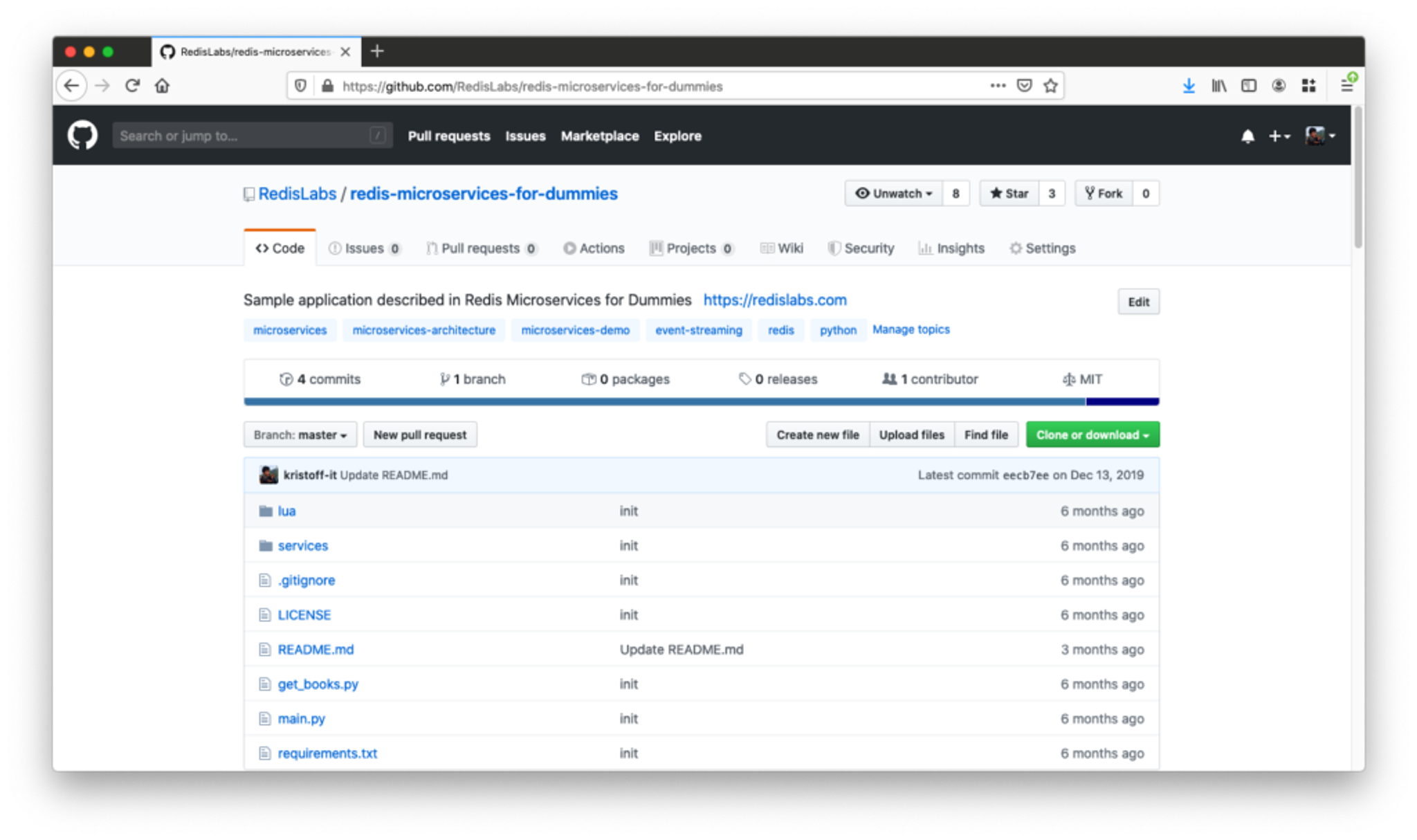Image resolution: width=1417 pixels, height=840 pixels.
Task: Fork the repository
Action: tap(1104, 193)
